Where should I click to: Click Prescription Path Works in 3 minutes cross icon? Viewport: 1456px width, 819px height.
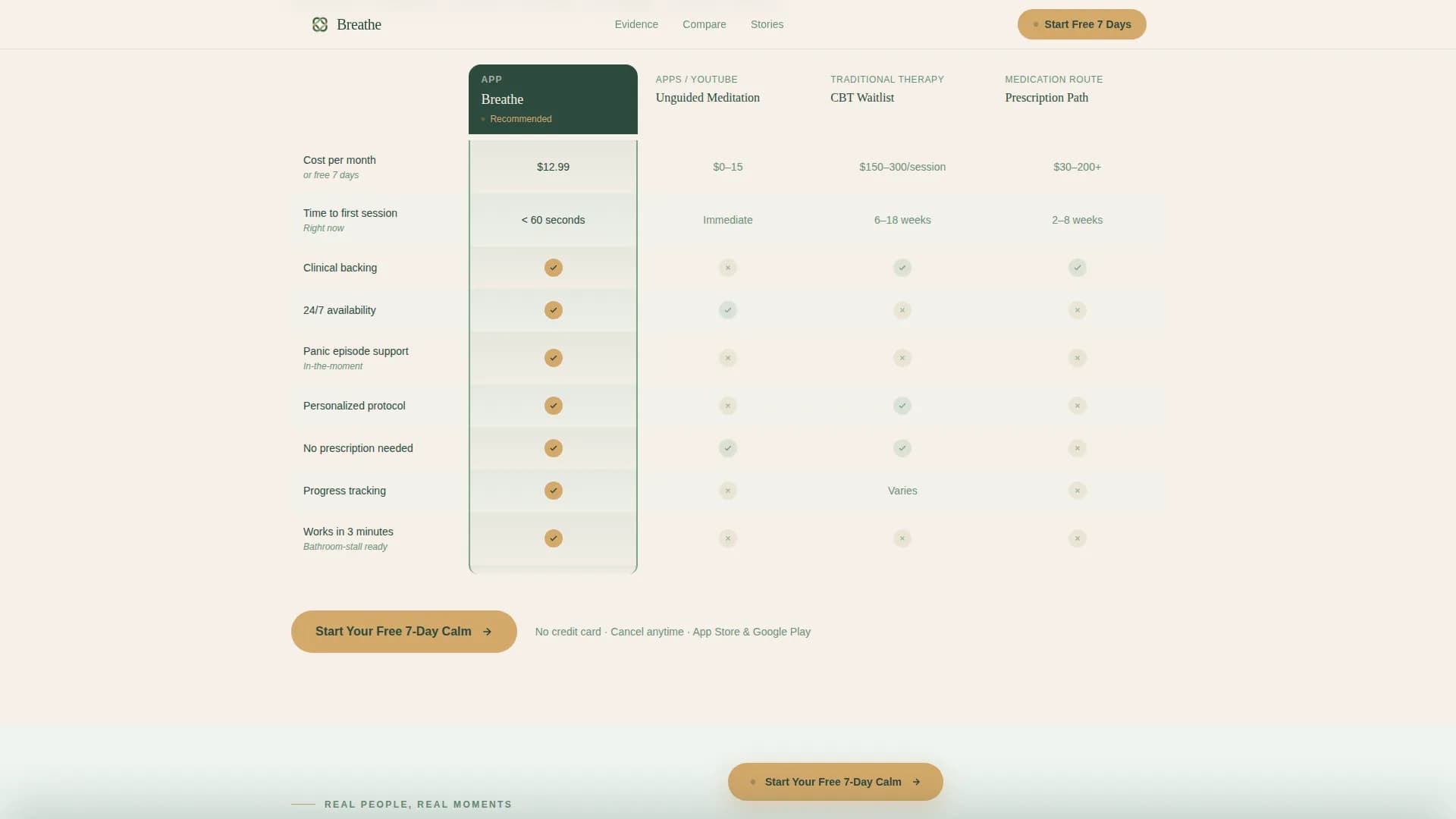tap(1077, 538)
